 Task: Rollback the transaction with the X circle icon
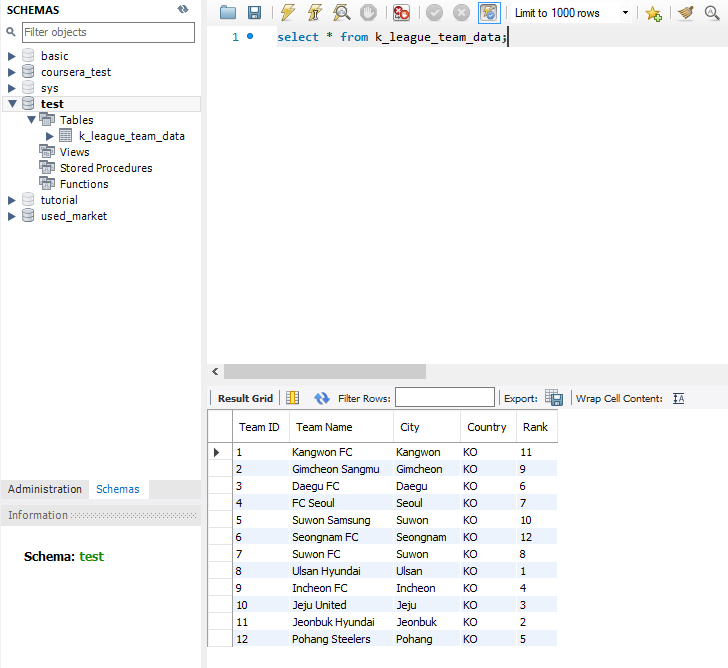coord(461,13)
